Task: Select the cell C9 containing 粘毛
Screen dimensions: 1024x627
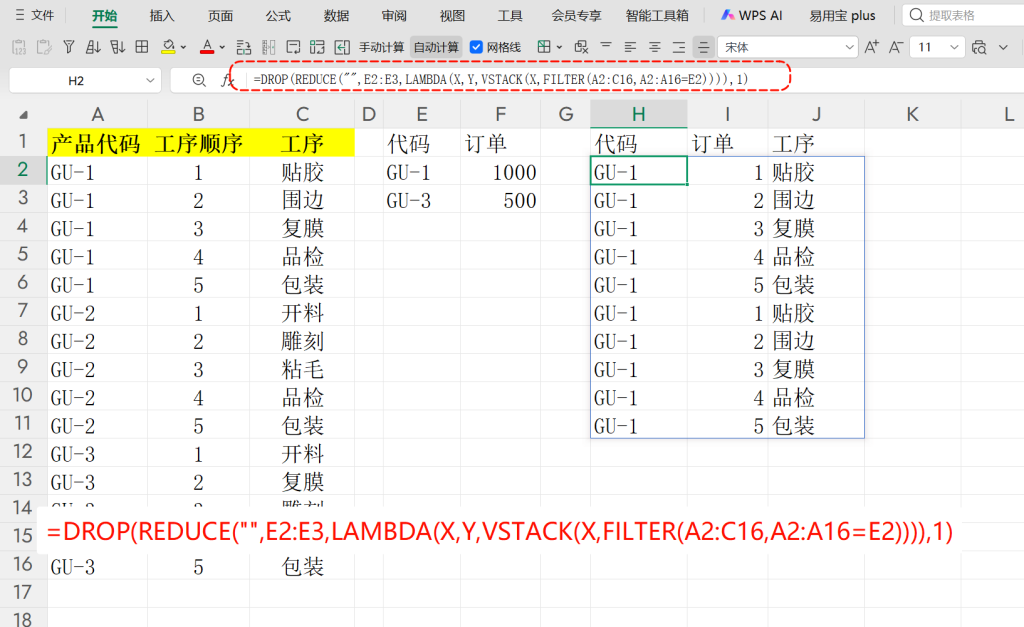Action: (x=302, y=369)
